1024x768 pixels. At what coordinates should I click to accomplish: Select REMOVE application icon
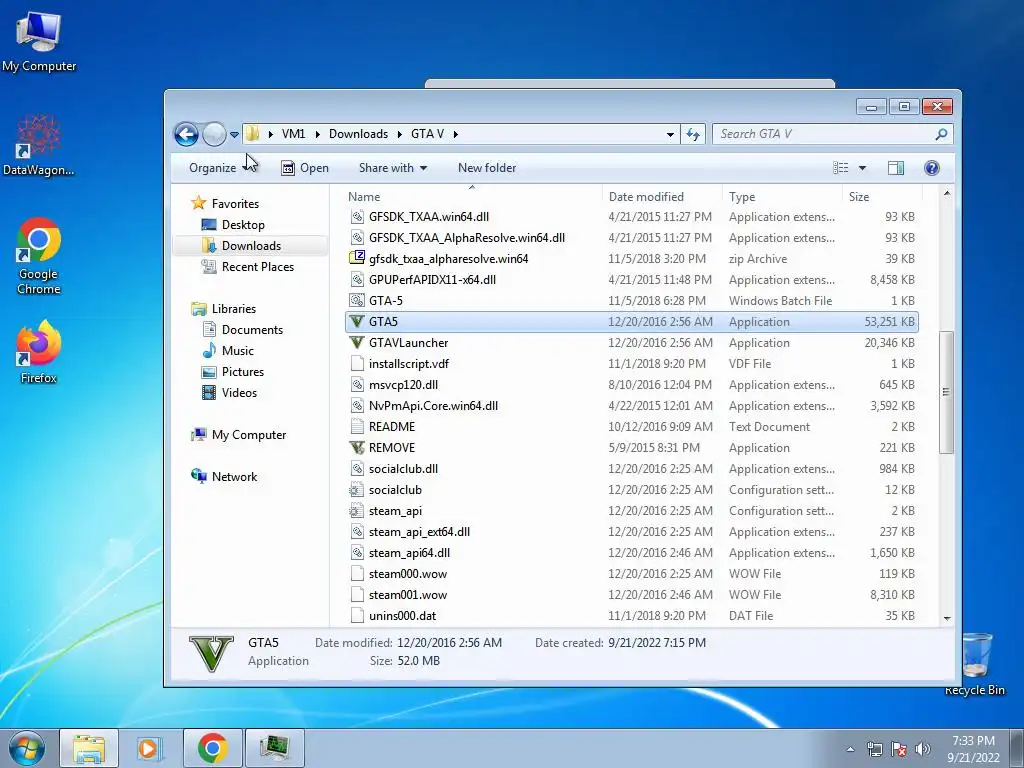(357, 447)
